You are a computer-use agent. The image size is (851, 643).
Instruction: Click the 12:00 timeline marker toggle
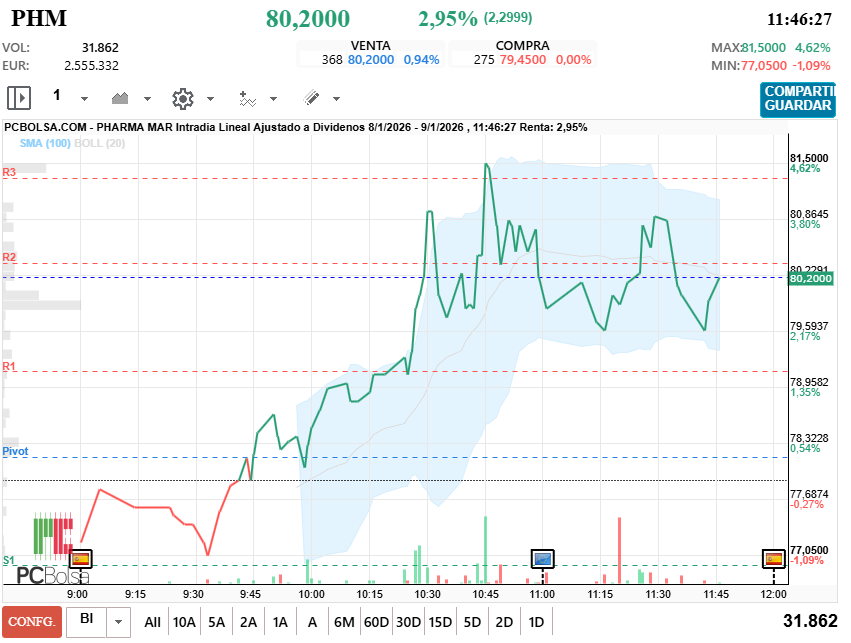[772, 559]
